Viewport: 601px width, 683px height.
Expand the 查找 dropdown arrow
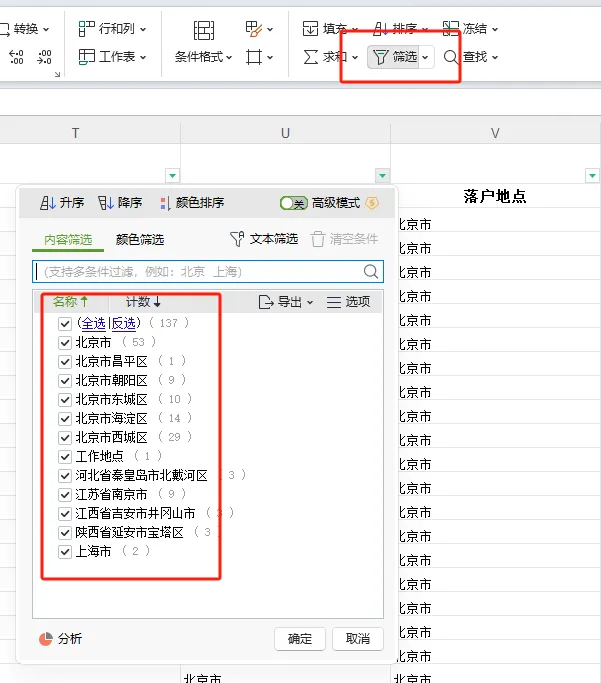[495, 57]
